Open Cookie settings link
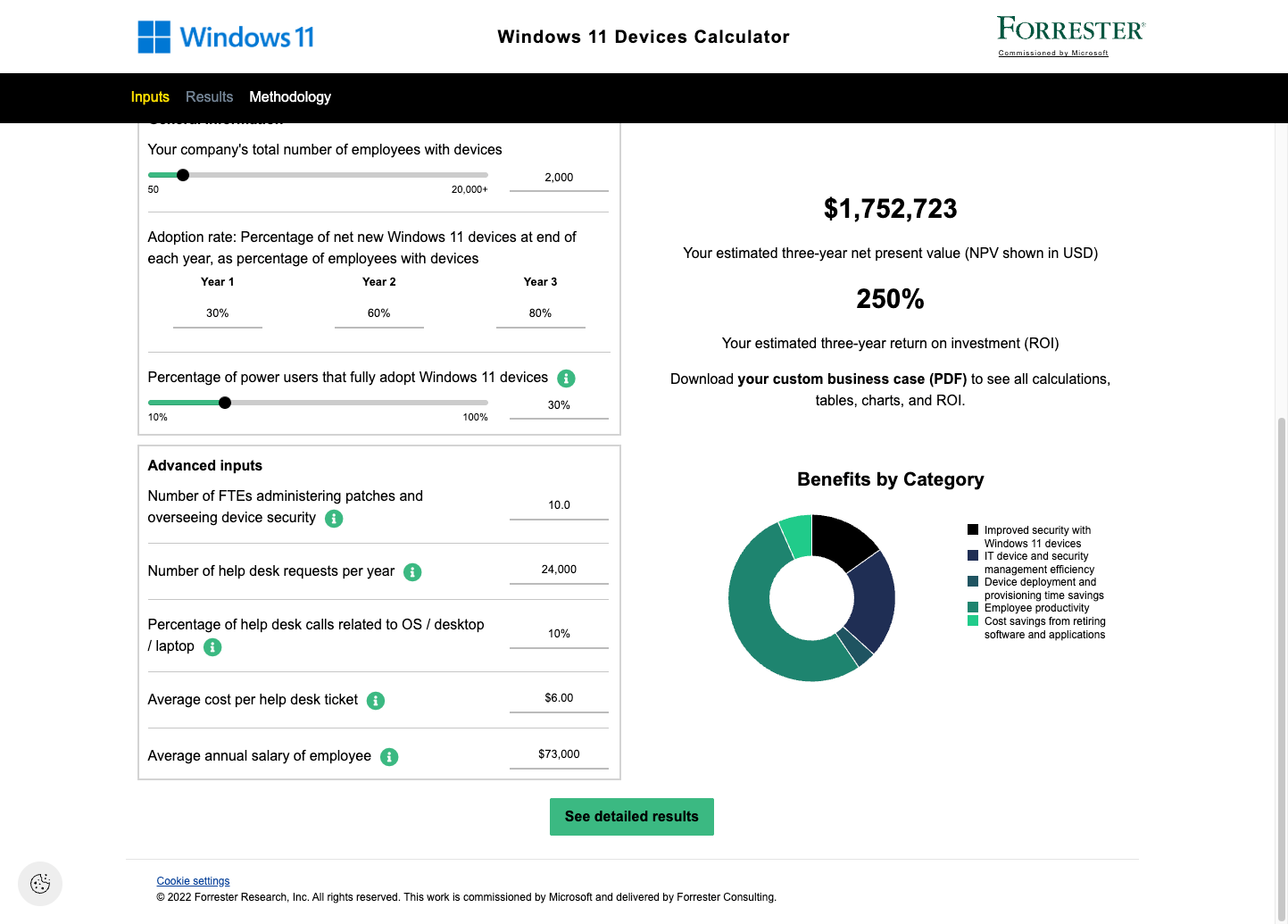This screenshot has width=1288, height=924. click(193, 881)
